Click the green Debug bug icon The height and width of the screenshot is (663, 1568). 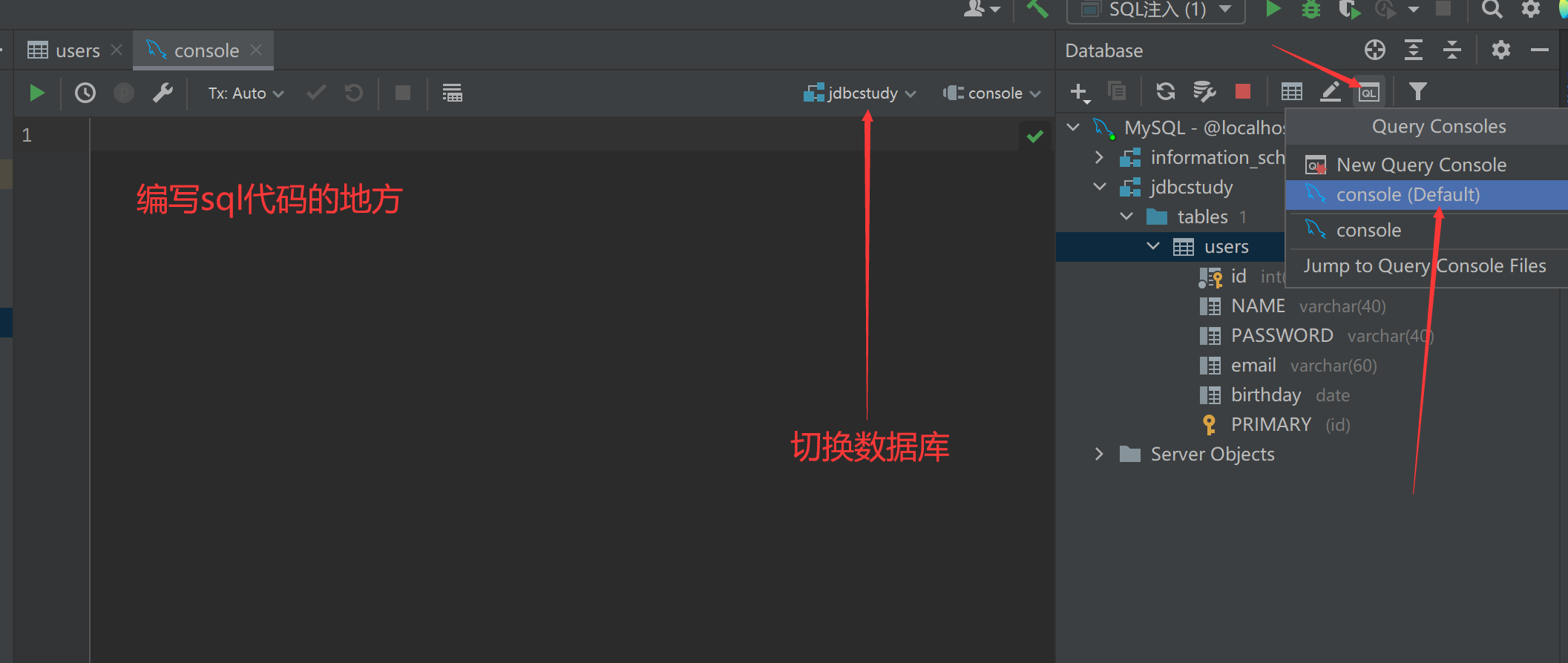click(x=1311, y=9)
